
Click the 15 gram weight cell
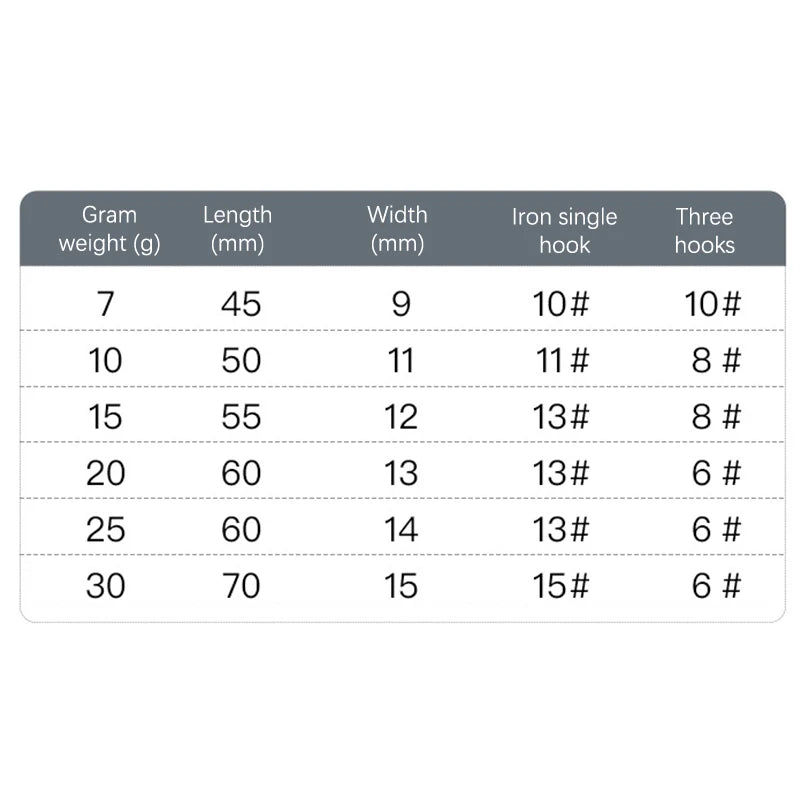pos(105,416)
